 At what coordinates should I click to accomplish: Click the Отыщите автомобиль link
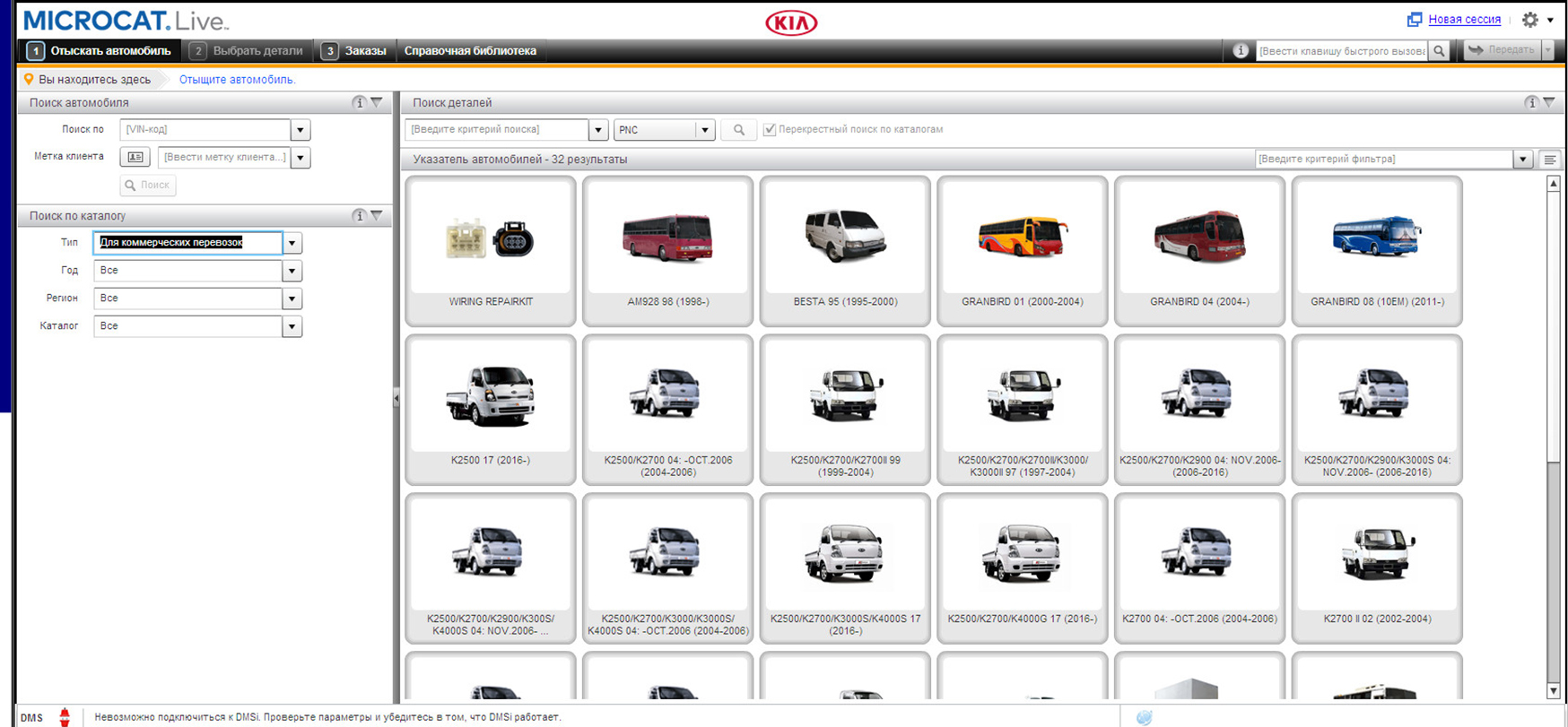(x=237, y=80)
